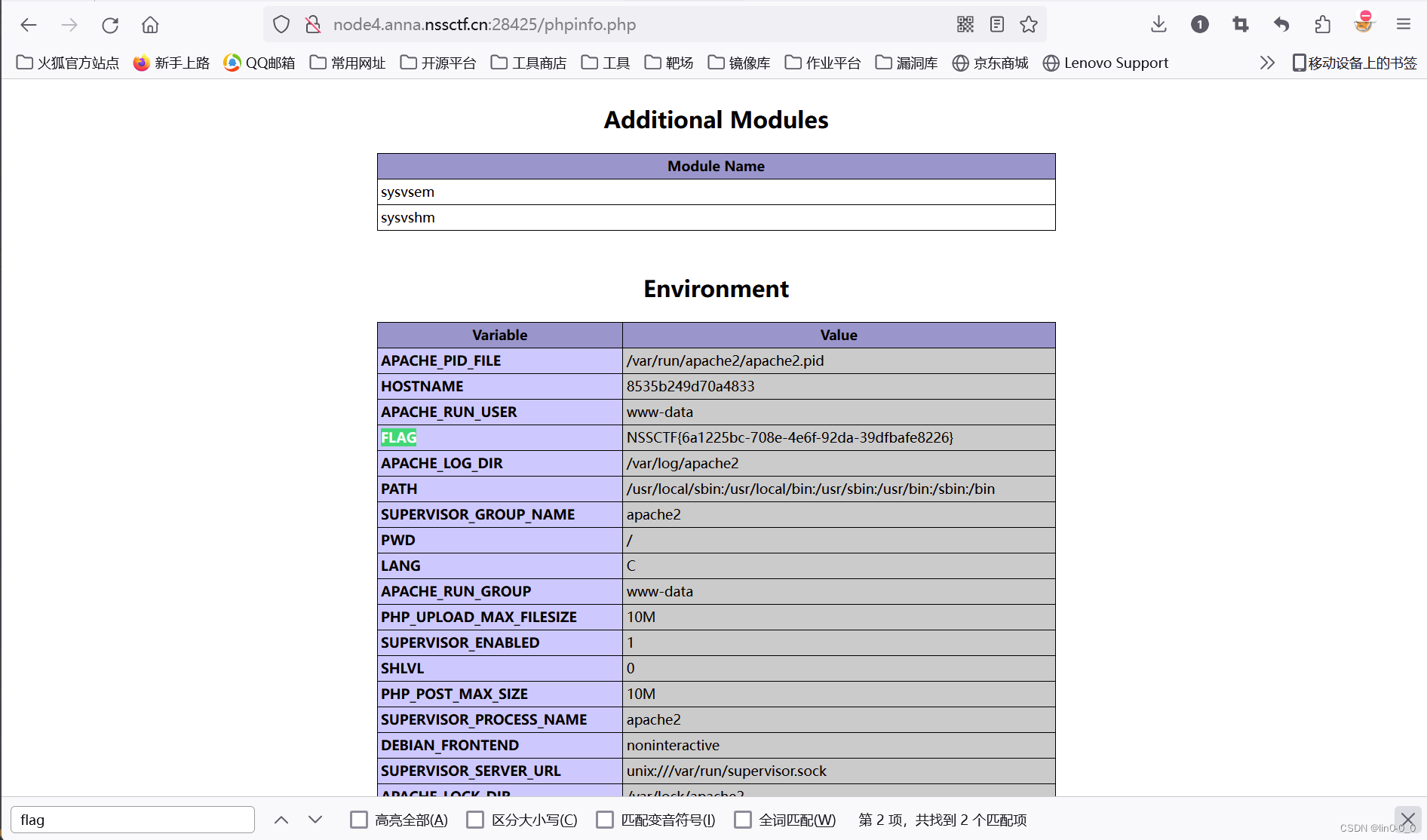
Task: Enable 匹配变音符号 diacritics checkbox
Action: point(605,820)
